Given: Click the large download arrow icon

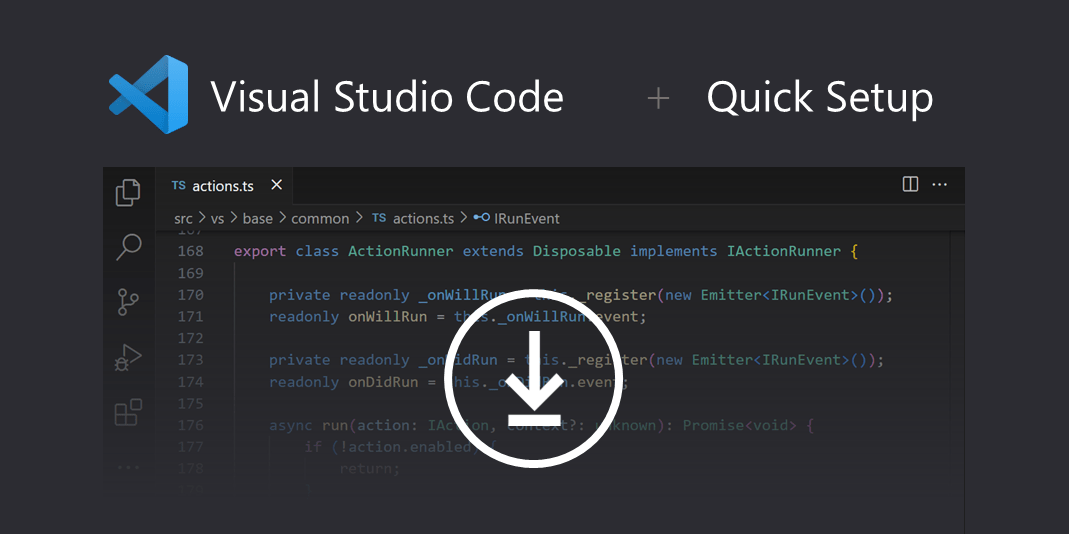Looking at the screenshot, I should (x=534, y=379).
